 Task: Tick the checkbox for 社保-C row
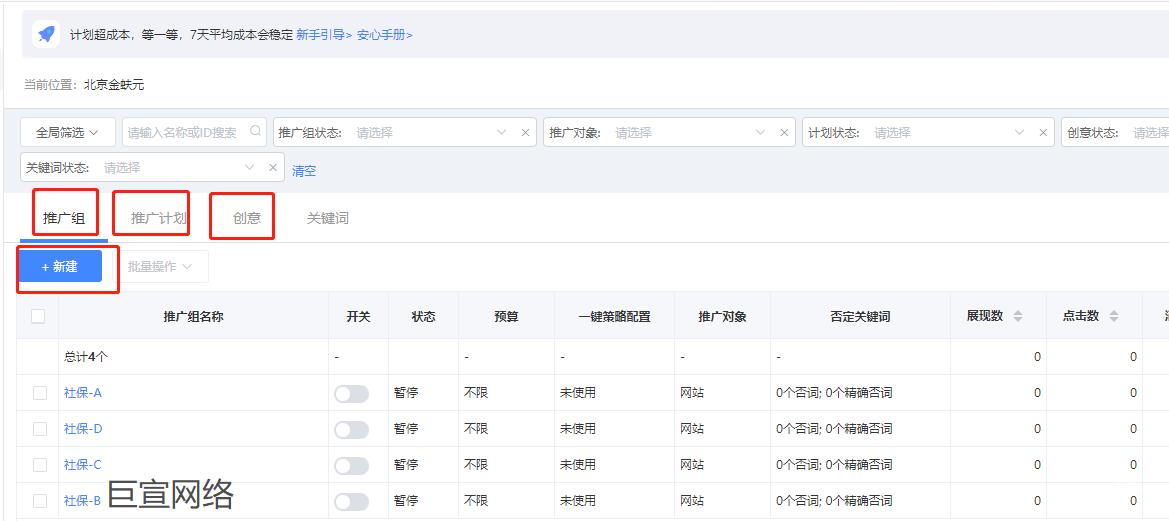click(40, 465)
